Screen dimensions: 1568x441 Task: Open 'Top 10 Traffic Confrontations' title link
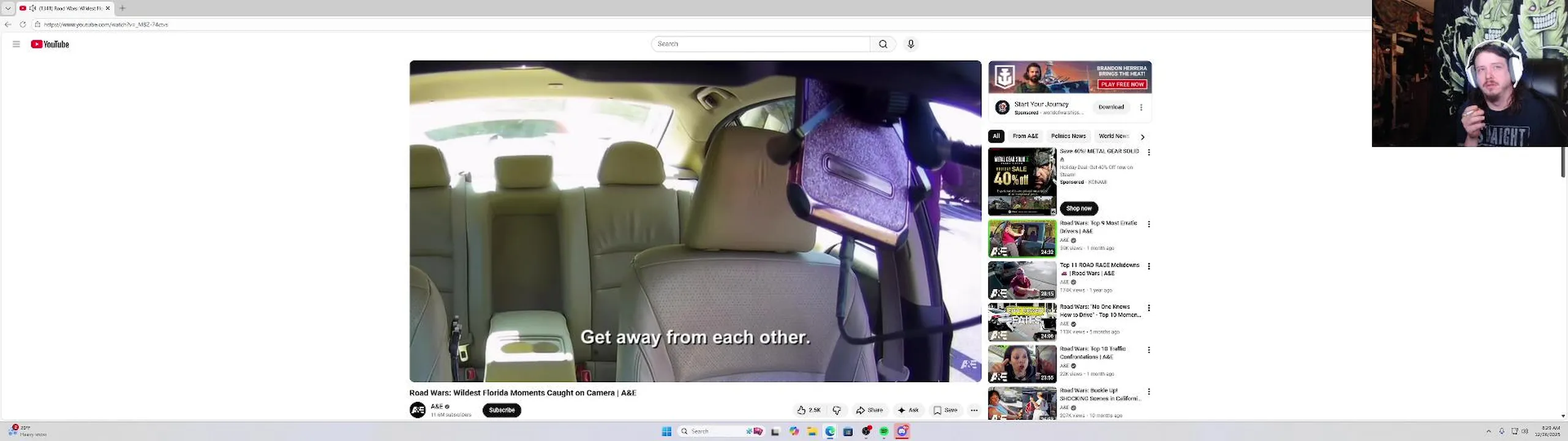(1093, 353)
